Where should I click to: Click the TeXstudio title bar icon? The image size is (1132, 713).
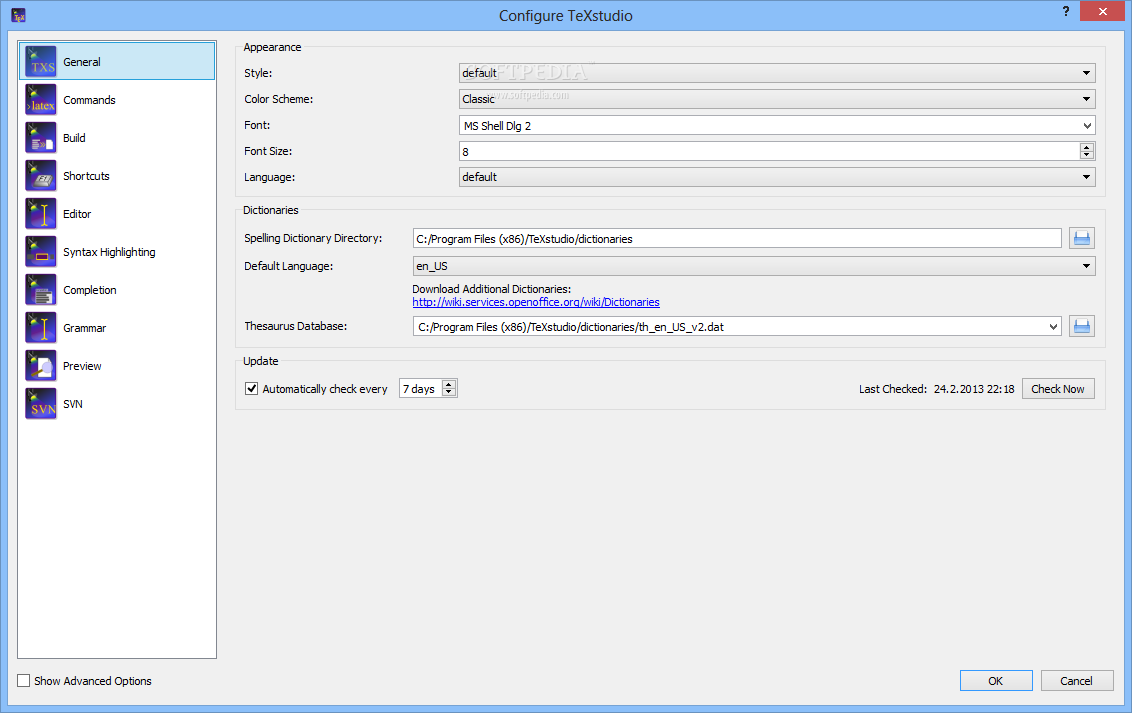19,15
